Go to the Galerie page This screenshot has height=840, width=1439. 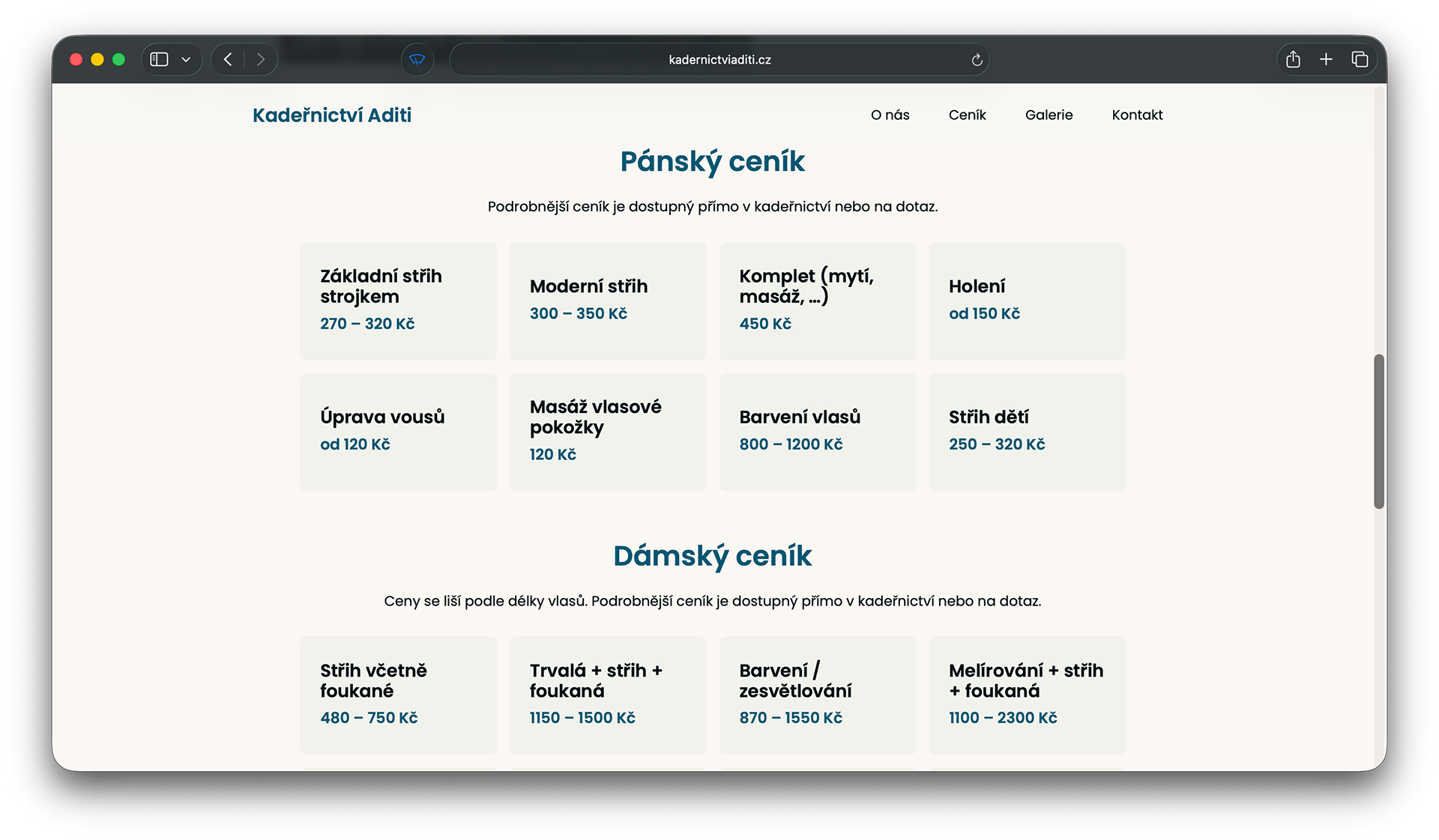(1049, 115)
